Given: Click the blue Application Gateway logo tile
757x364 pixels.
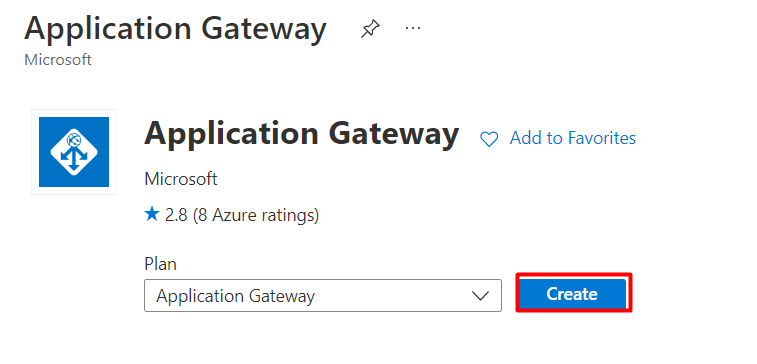Looking at the screenshot, I should click(74, 152).
